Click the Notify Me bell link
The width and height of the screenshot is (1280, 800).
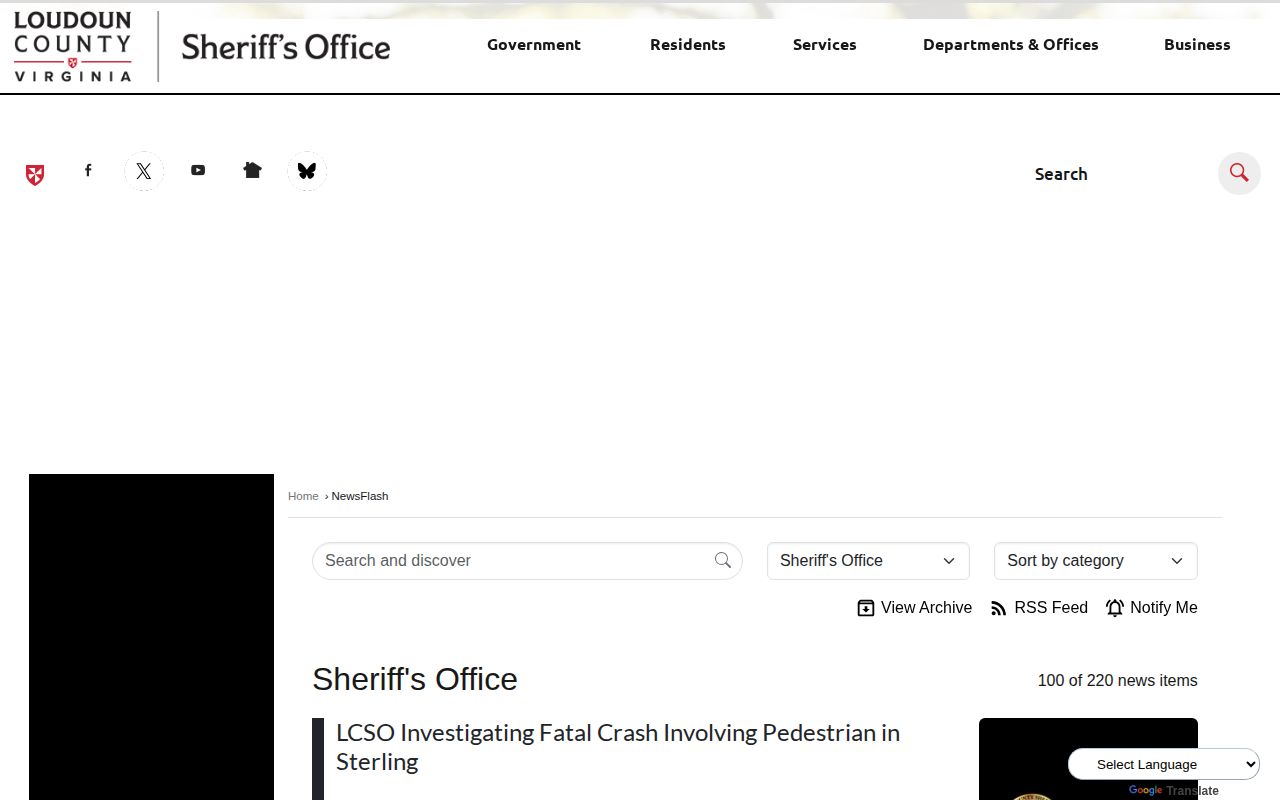click(x=1152, y=608)
